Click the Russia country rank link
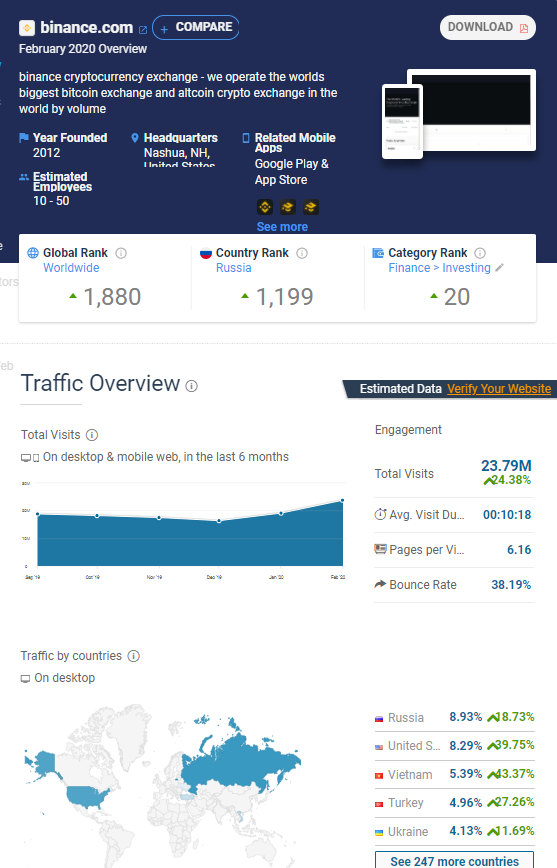The image size is (557, 868). coord(234,268)
